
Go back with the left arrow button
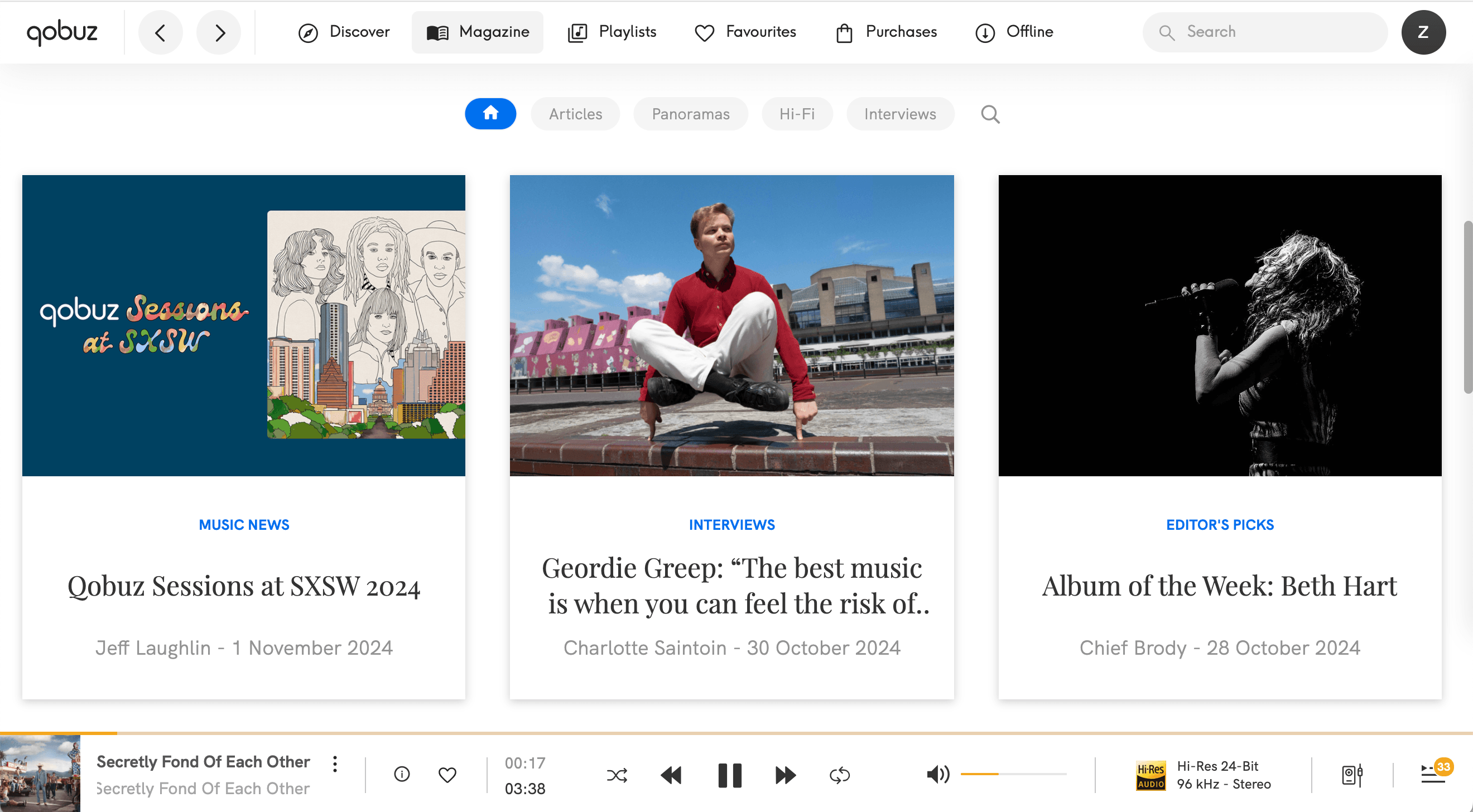[x=160, y=32]
